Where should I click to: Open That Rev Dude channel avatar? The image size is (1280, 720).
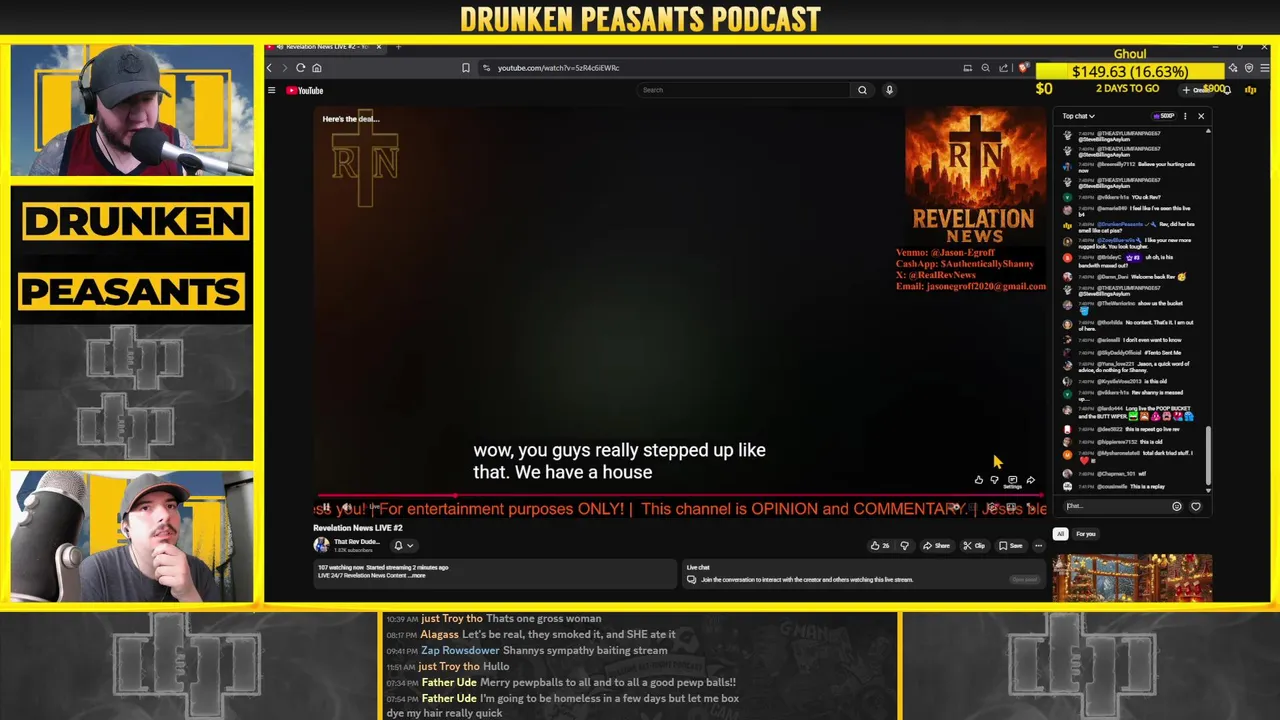(321, 545)
